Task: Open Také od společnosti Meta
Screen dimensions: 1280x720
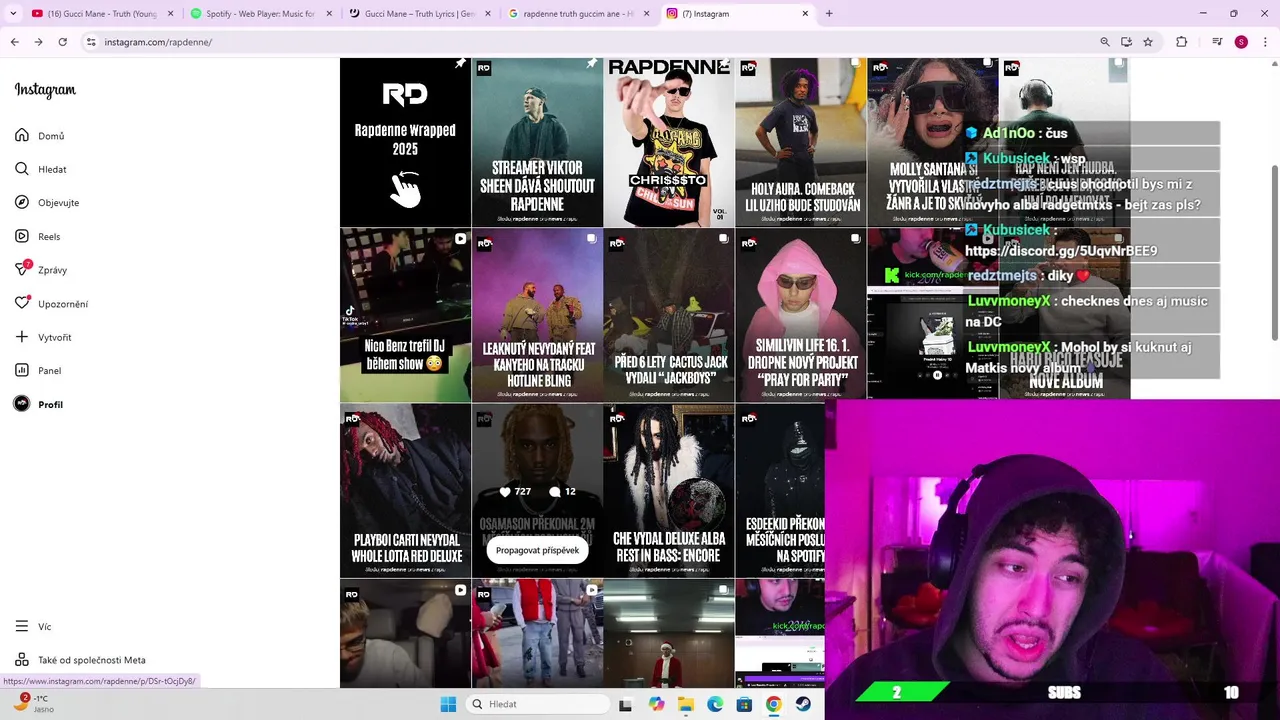Action: [x=80, y=660]
